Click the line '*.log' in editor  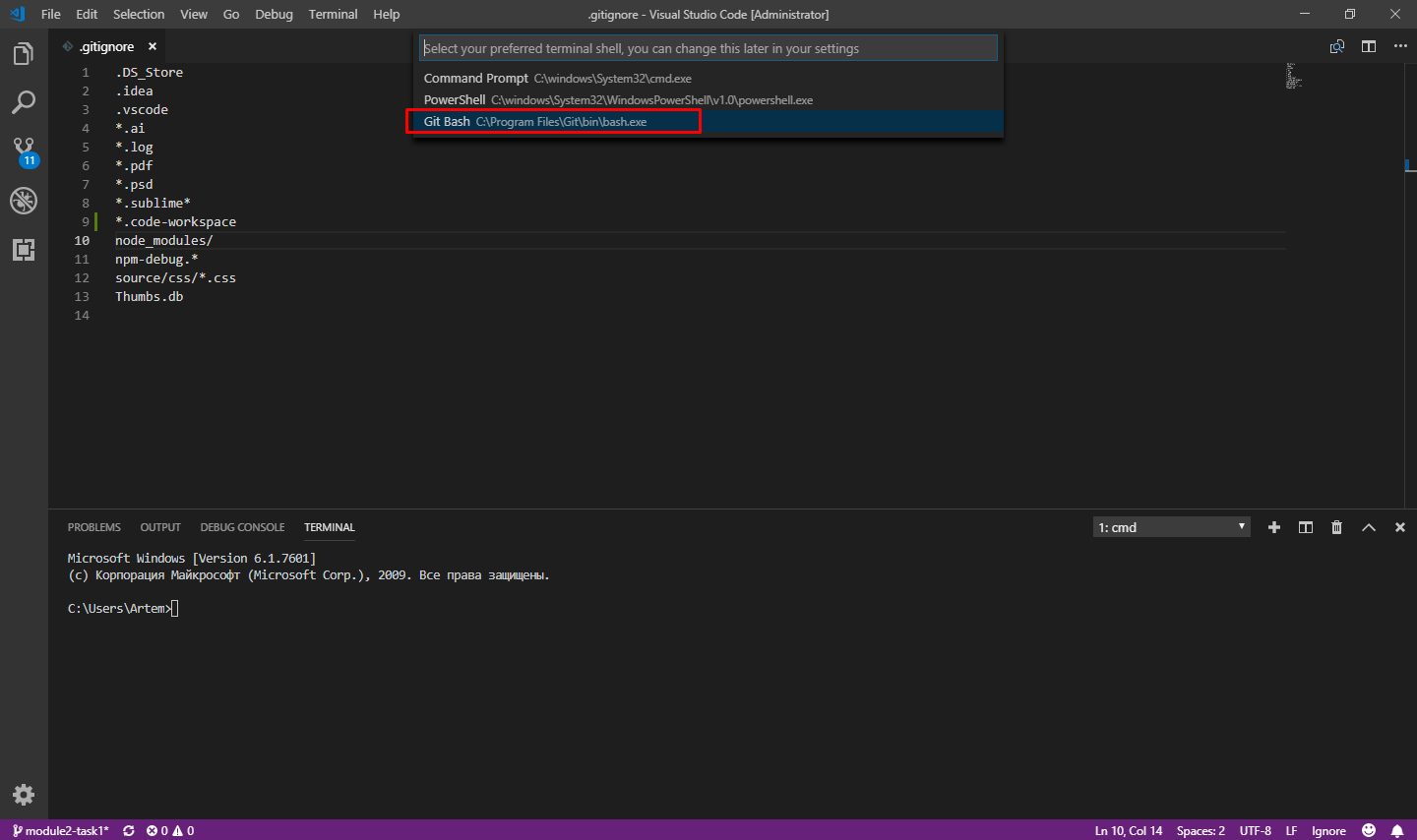(134, 147)
